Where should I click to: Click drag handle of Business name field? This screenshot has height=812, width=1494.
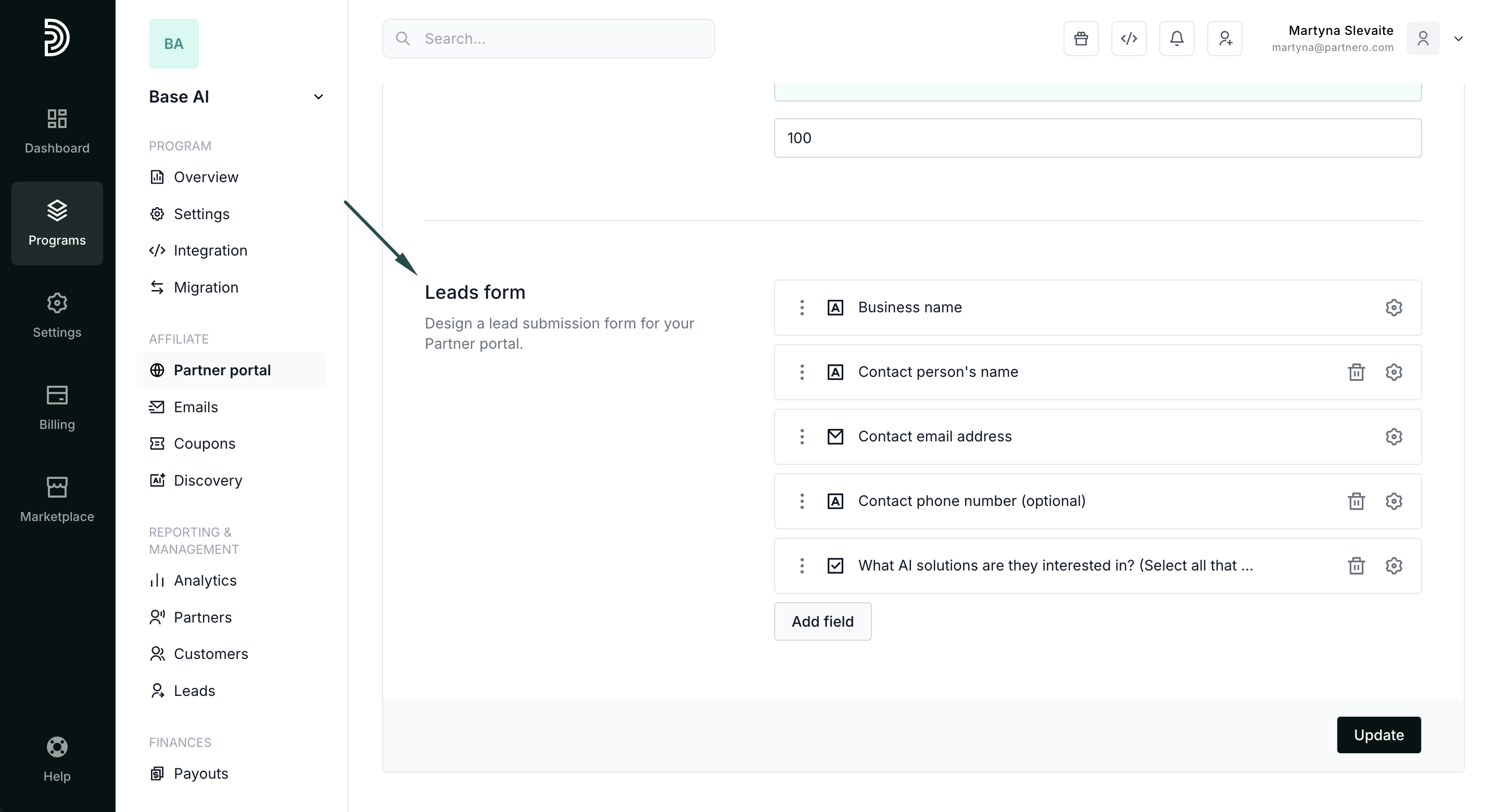click(802, 308)
